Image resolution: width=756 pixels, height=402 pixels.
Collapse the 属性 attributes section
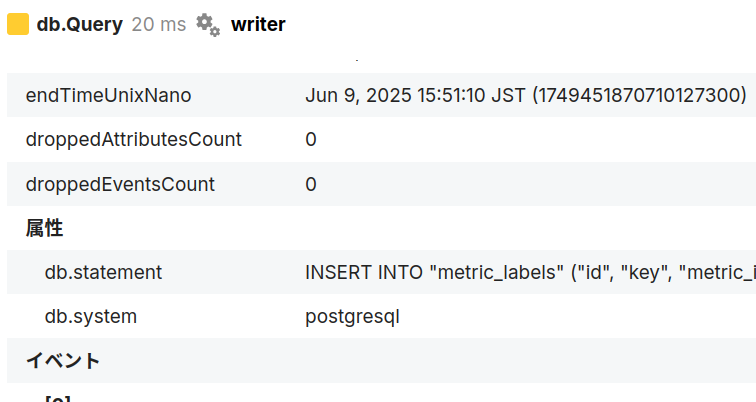[x=44, y=228]
